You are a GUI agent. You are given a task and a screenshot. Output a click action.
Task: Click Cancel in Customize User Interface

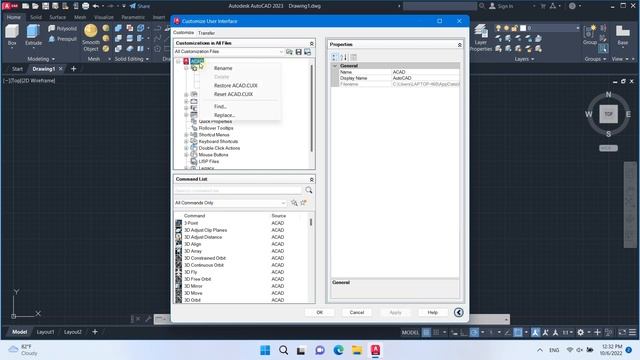[x=357, y=313]
